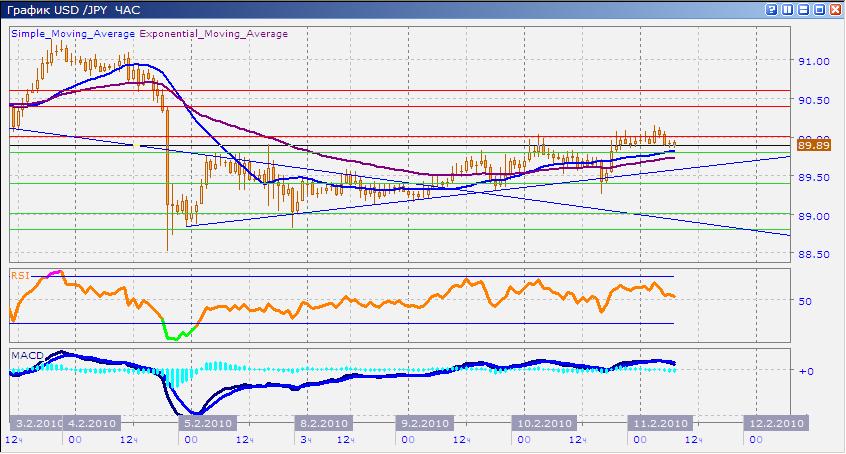Click the RSI scale value 50
Image resolution: width=846 pixels, height=454 pixels.
[x=805, y=301]
